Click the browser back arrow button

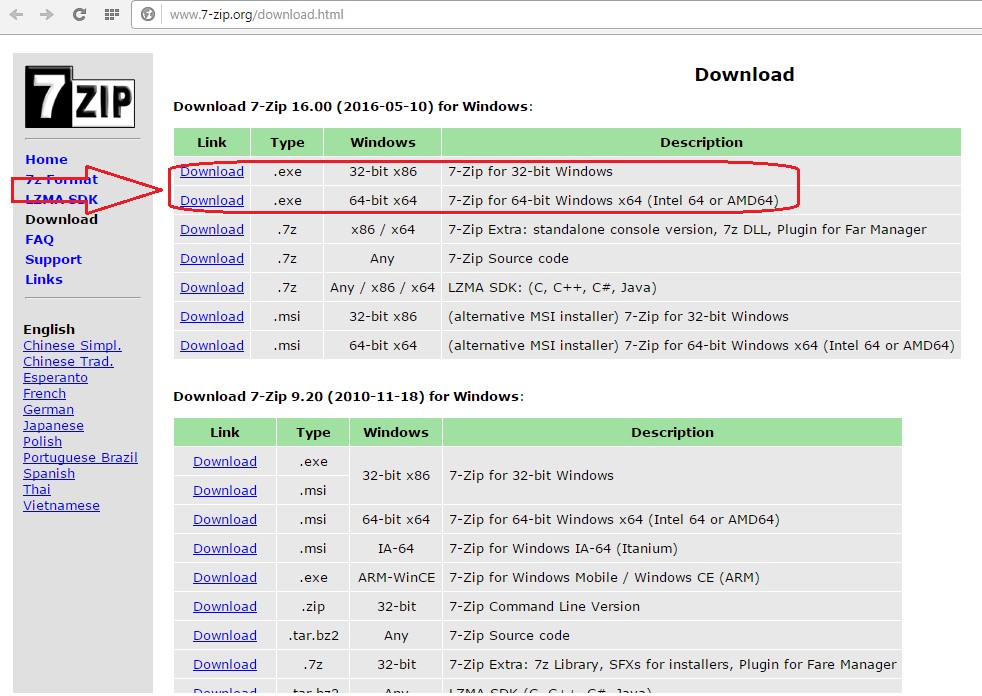click(16, 15)
